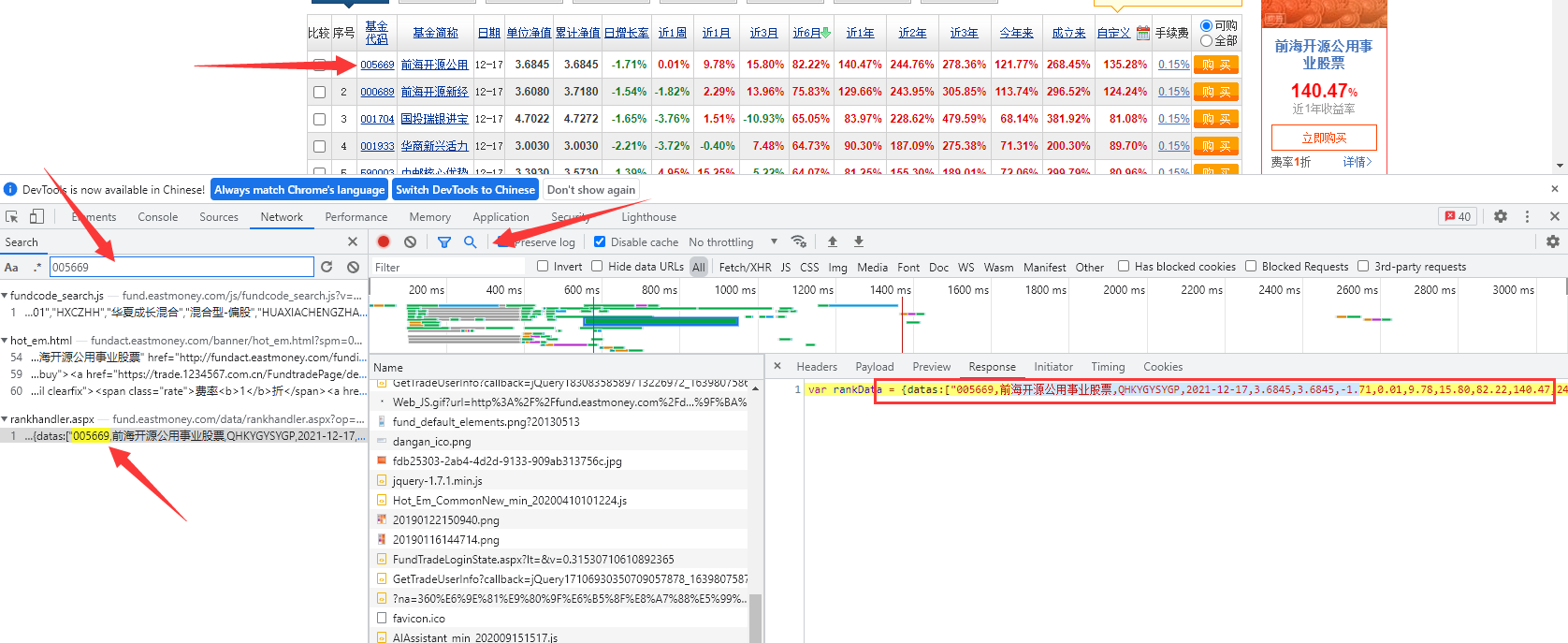Check compare box for fund 001704
The height and width of the screenshot is (643, 1568).
tap(319, 119)
